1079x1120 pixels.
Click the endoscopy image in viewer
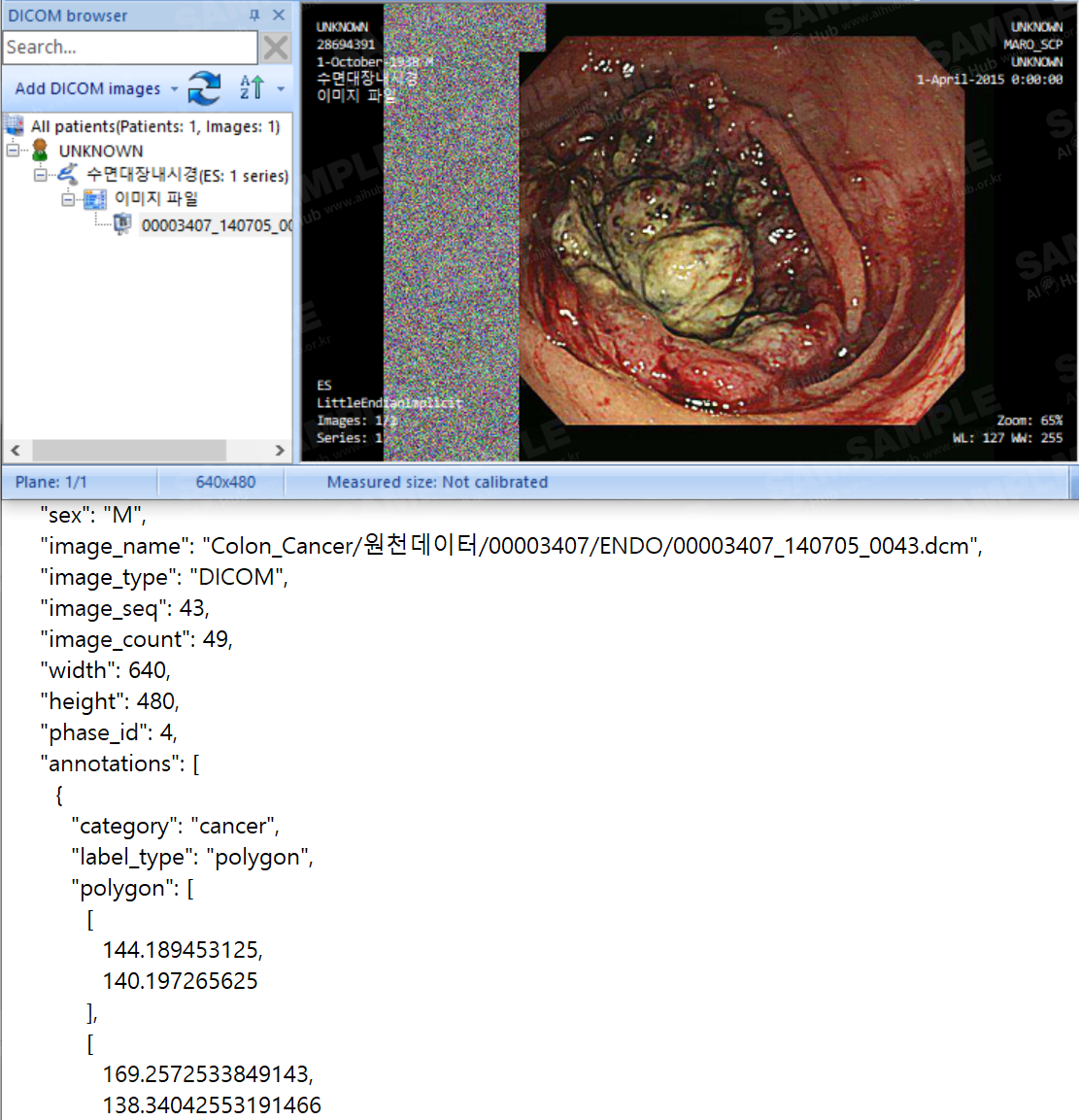(x=719, y=233)
